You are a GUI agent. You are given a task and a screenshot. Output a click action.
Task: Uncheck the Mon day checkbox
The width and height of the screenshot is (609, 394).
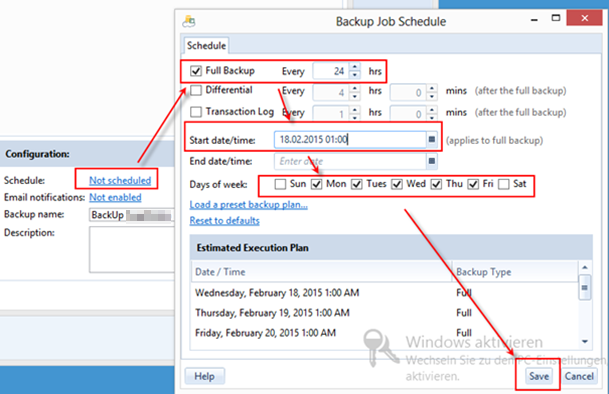(x=317, y=184)
